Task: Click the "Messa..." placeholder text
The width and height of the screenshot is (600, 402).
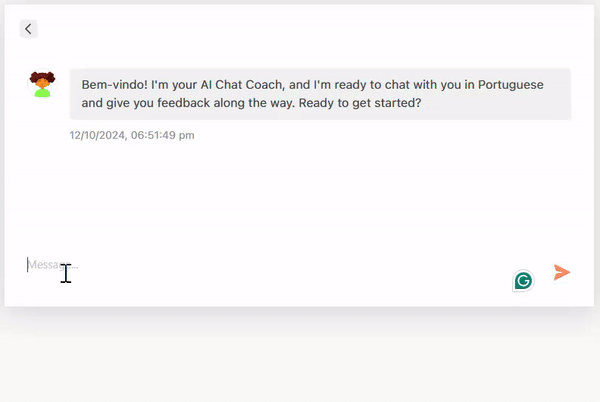Action: pos(50,265)
